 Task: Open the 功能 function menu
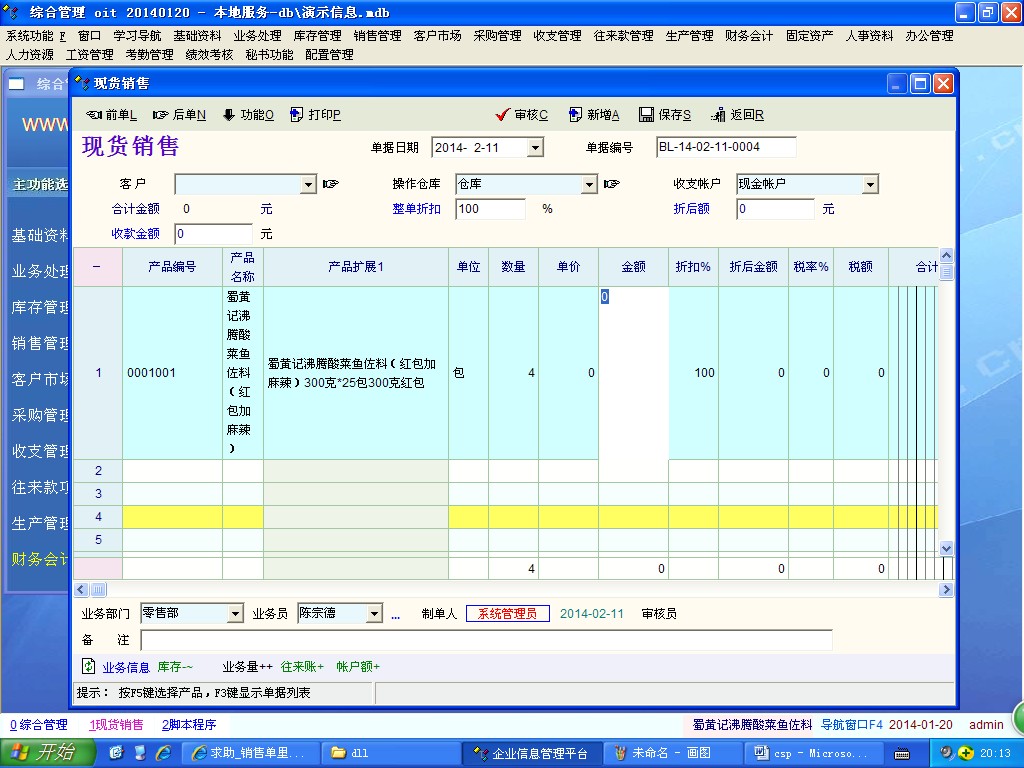(248, 115)
